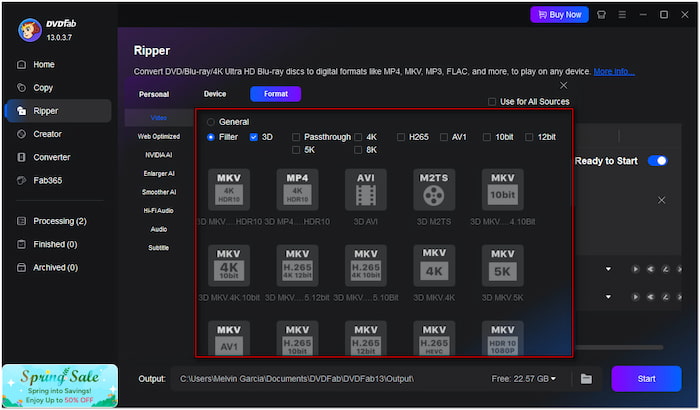Pick the 3D AVI format icon

point(366,189)
